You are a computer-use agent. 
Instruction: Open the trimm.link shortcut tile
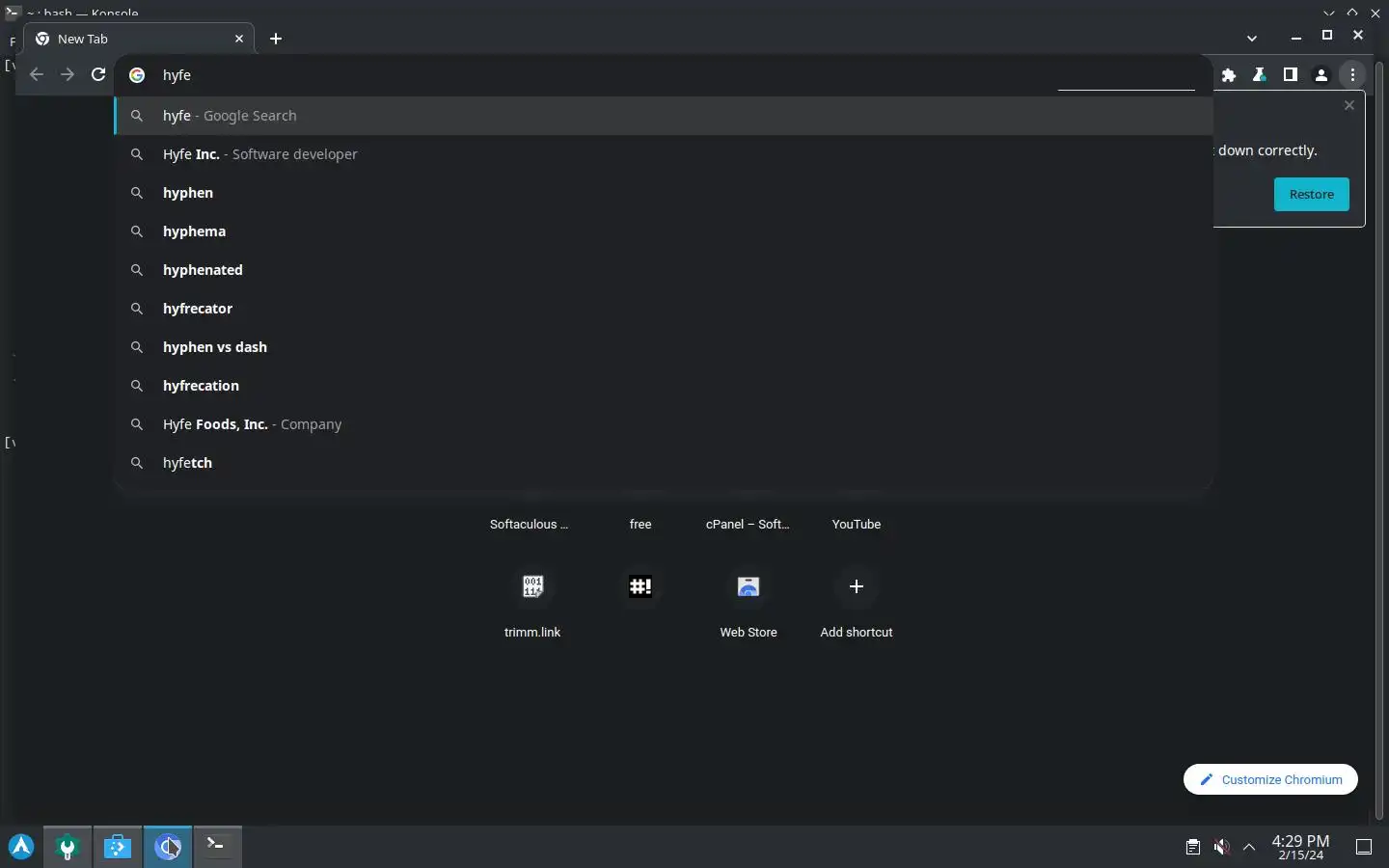click(x=532, y=603)
